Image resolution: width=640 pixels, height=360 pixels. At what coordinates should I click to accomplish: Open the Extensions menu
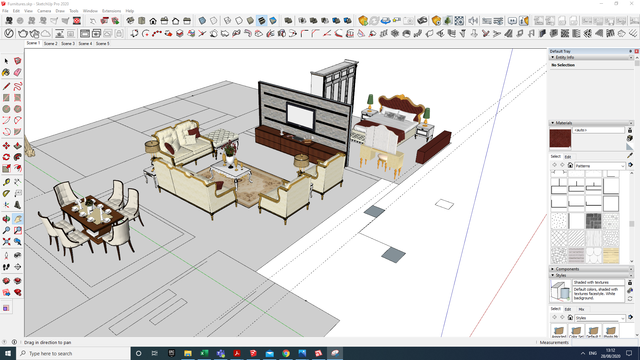111,11
